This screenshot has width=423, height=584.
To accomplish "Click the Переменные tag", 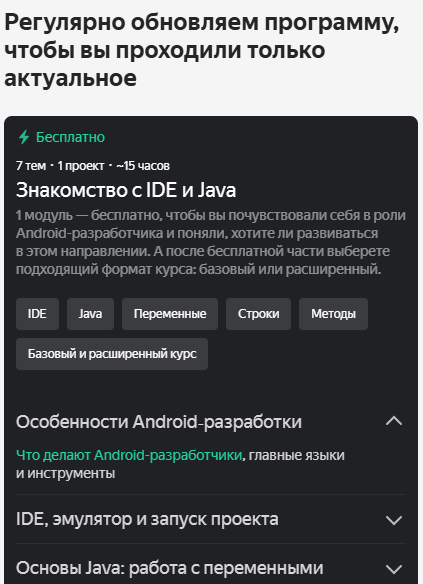I will pos(170,314).
